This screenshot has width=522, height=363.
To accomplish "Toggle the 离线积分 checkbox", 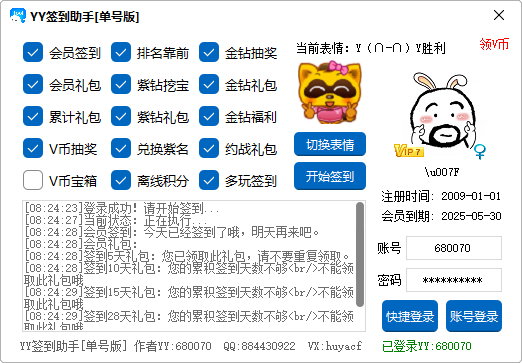I will pyautogui.click(x=121, y=180).
